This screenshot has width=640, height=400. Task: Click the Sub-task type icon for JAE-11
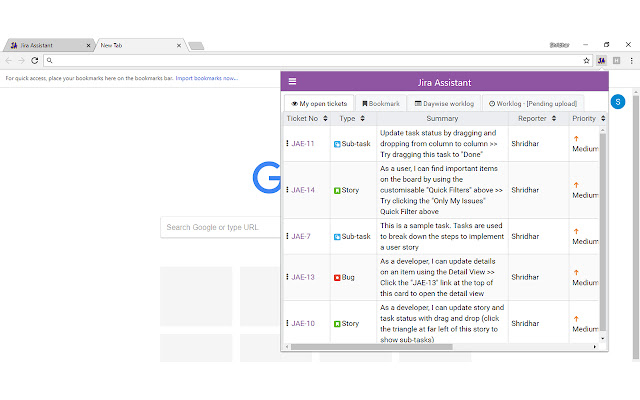(x=337, y=144)
